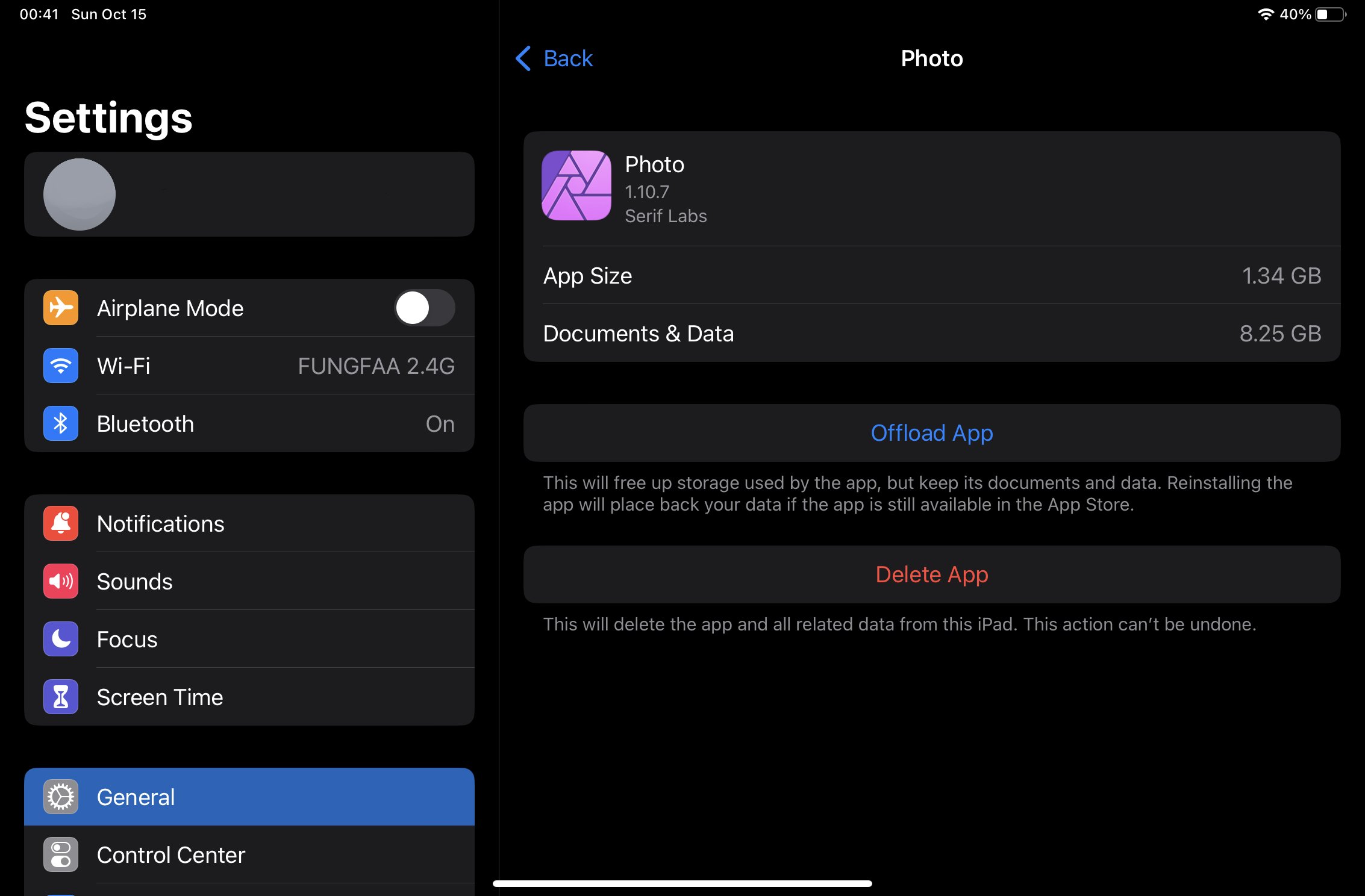The image size is (1365, 896).
Task: Tap the Photo page title
Action: (932, 58)
